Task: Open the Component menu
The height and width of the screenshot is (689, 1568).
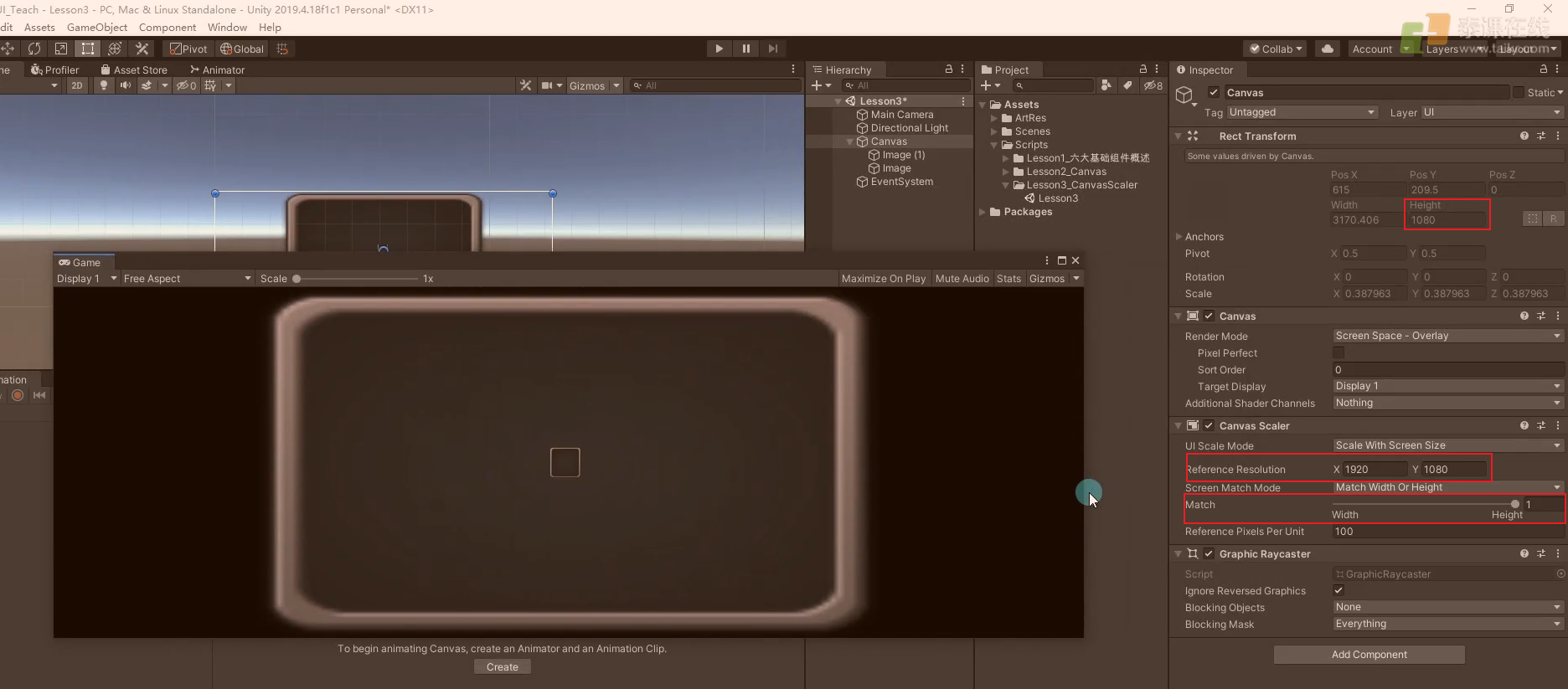Action: [x=168, y=28]
